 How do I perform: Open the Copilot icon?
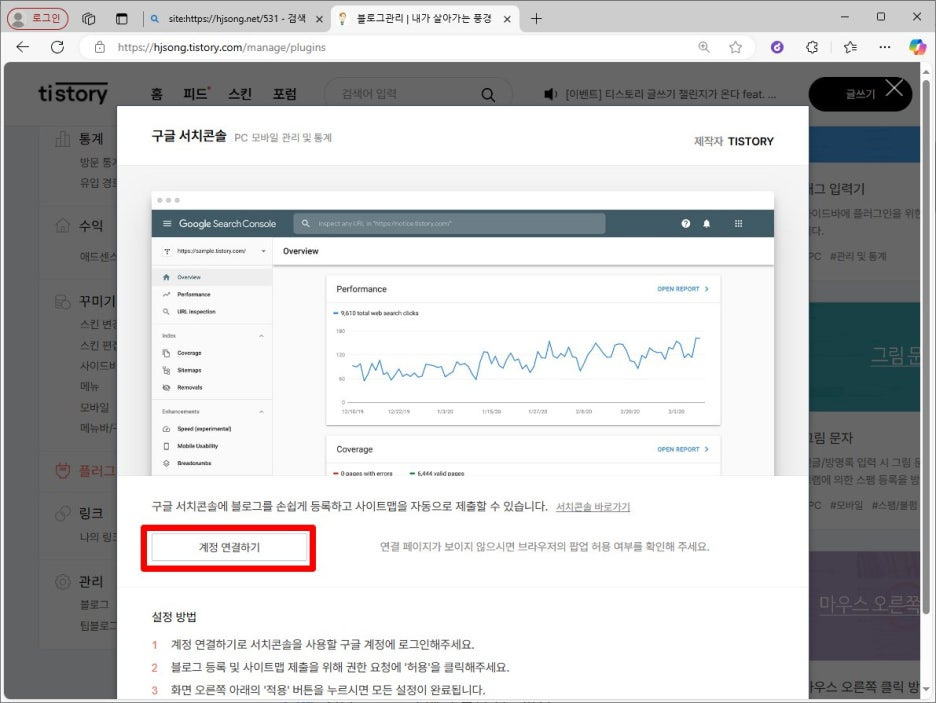pyautogui.click(x=917, y=47)
